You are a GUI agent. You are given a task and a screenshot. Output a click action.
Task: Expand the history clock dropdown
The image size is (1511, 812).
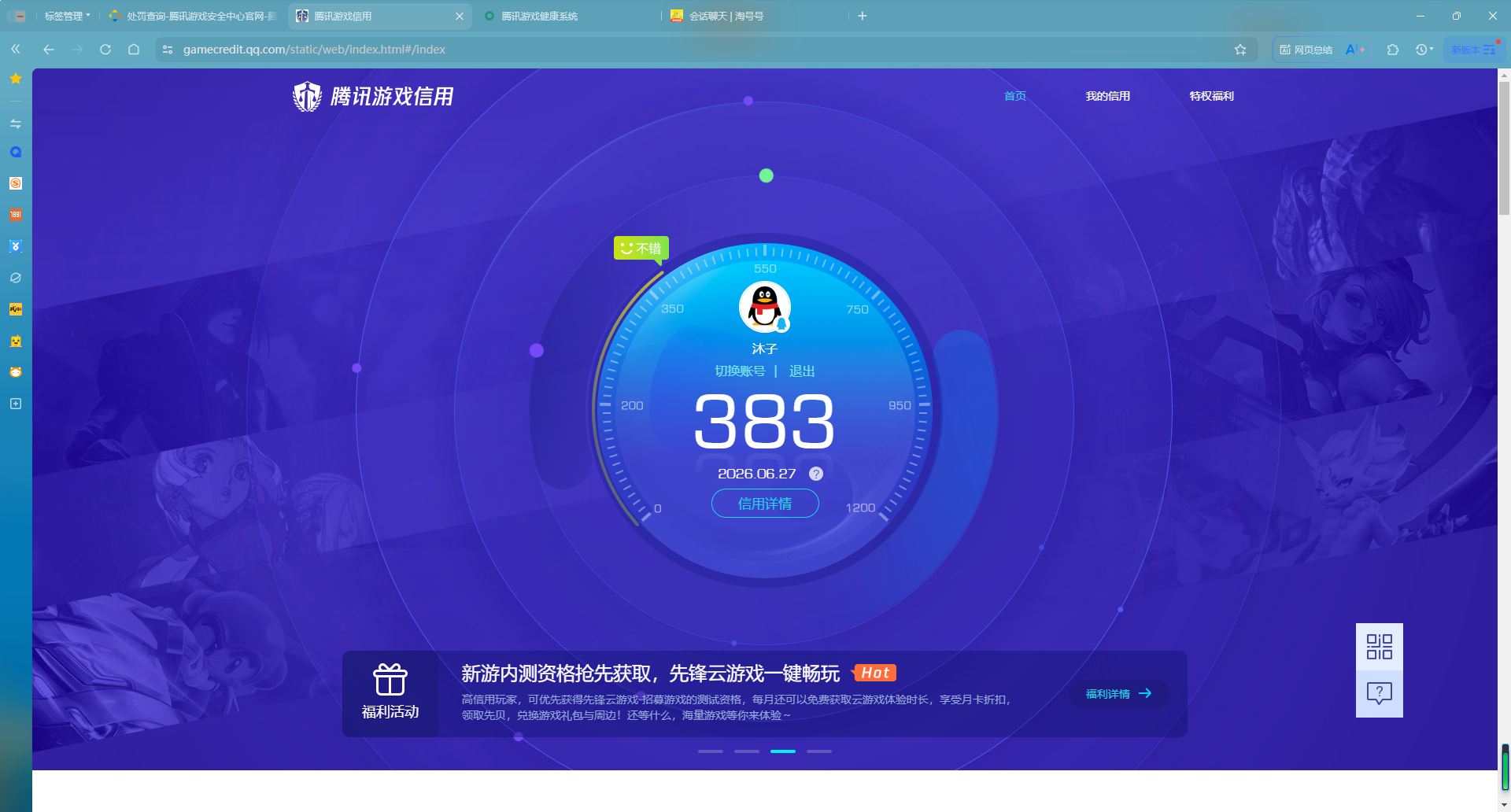click(1424, 49)
